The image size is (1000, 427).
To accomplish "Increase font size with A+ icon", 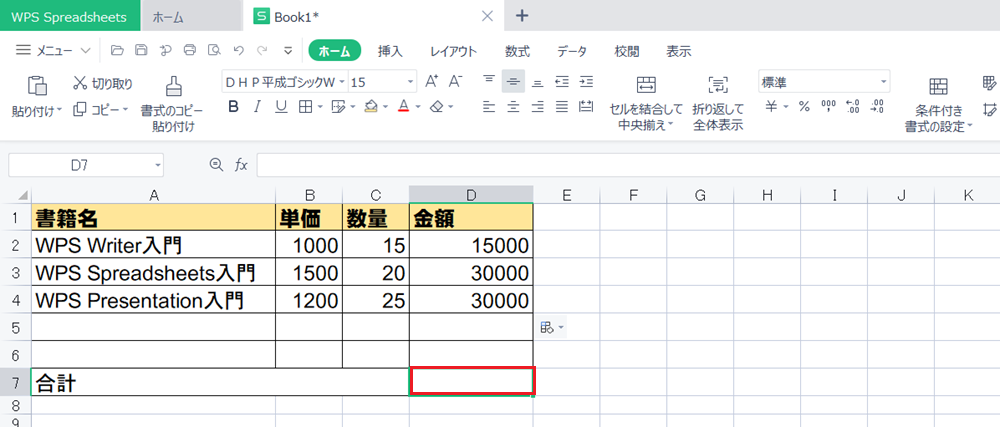I will tap(432, 82).
